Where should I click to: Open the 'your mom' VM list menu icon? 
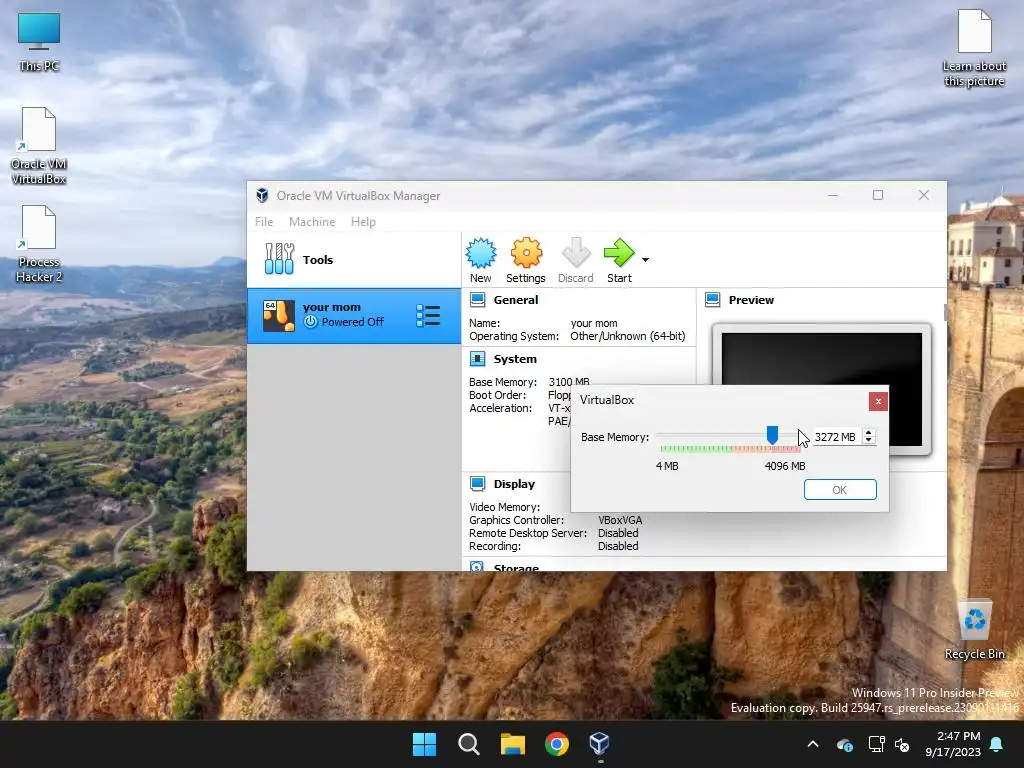pos(428,316)
